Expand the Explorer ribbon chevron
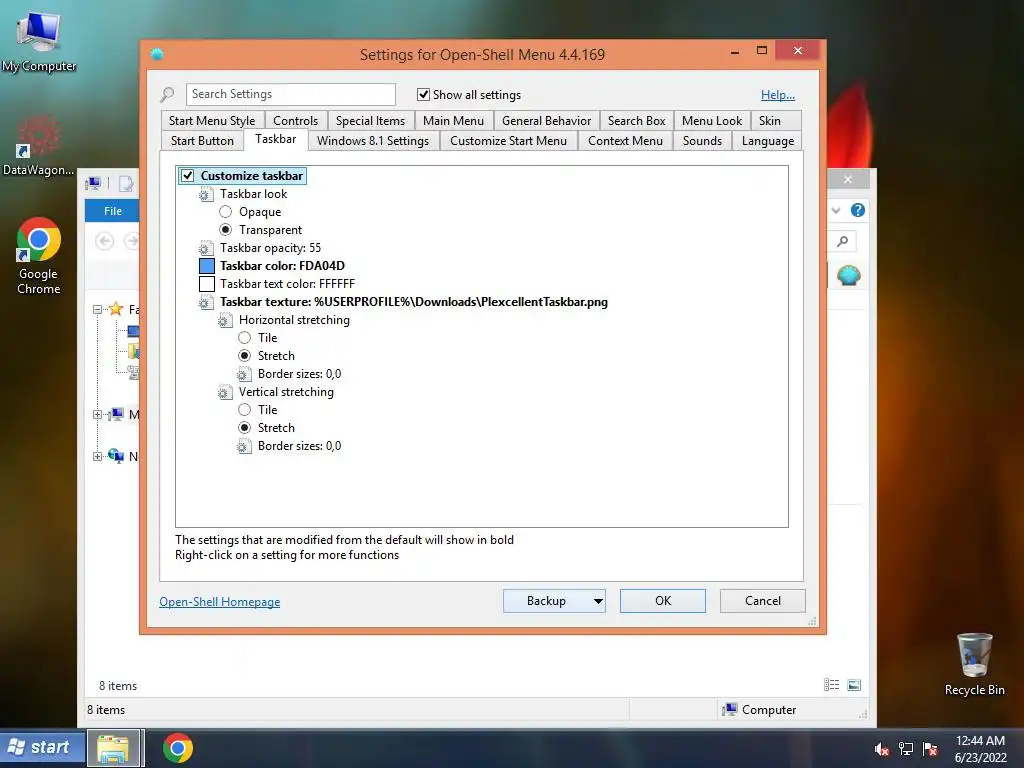 [836, 210]
